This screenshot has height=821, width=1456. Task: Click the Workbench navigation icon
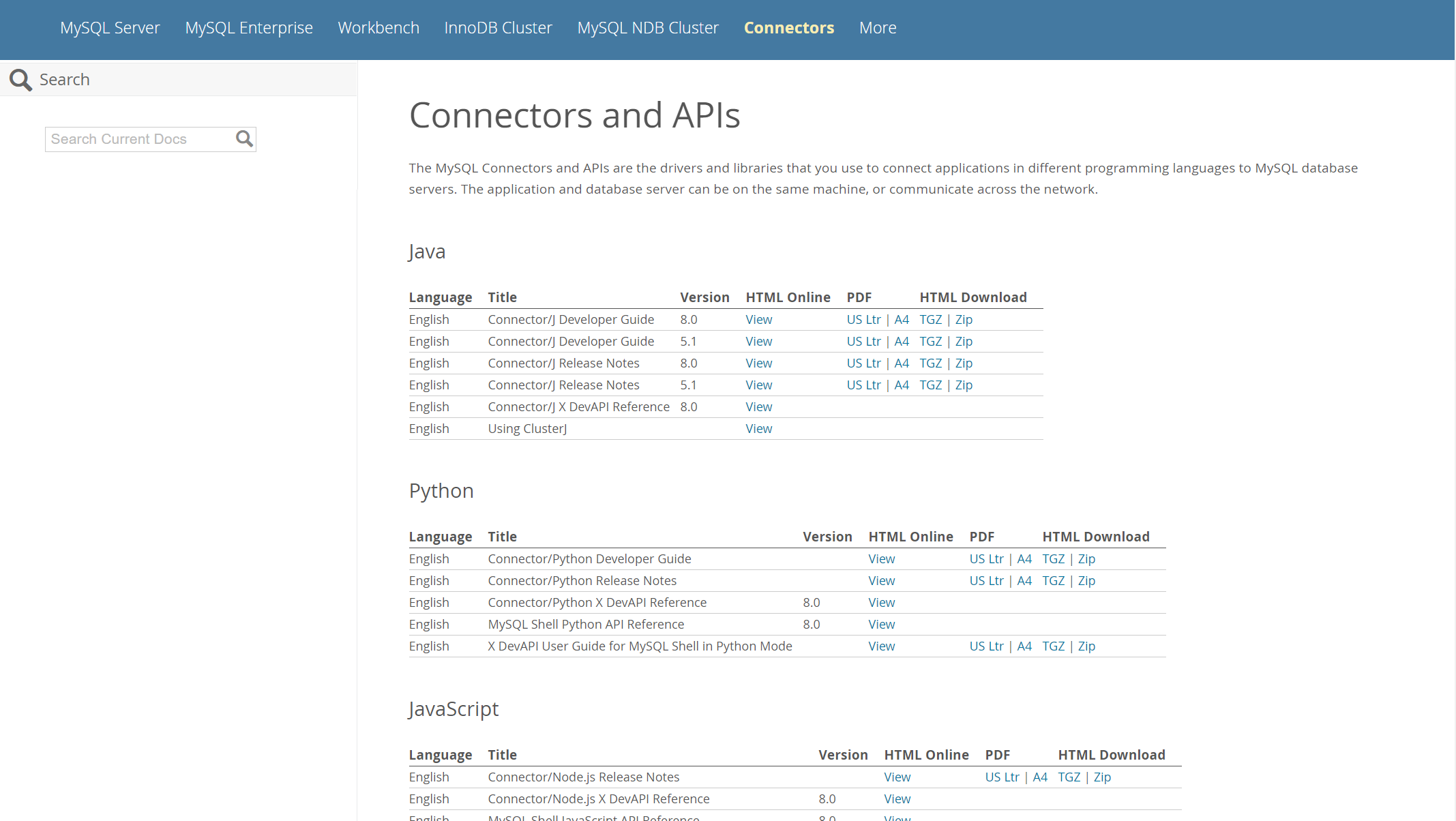click(x=378, y=27)
